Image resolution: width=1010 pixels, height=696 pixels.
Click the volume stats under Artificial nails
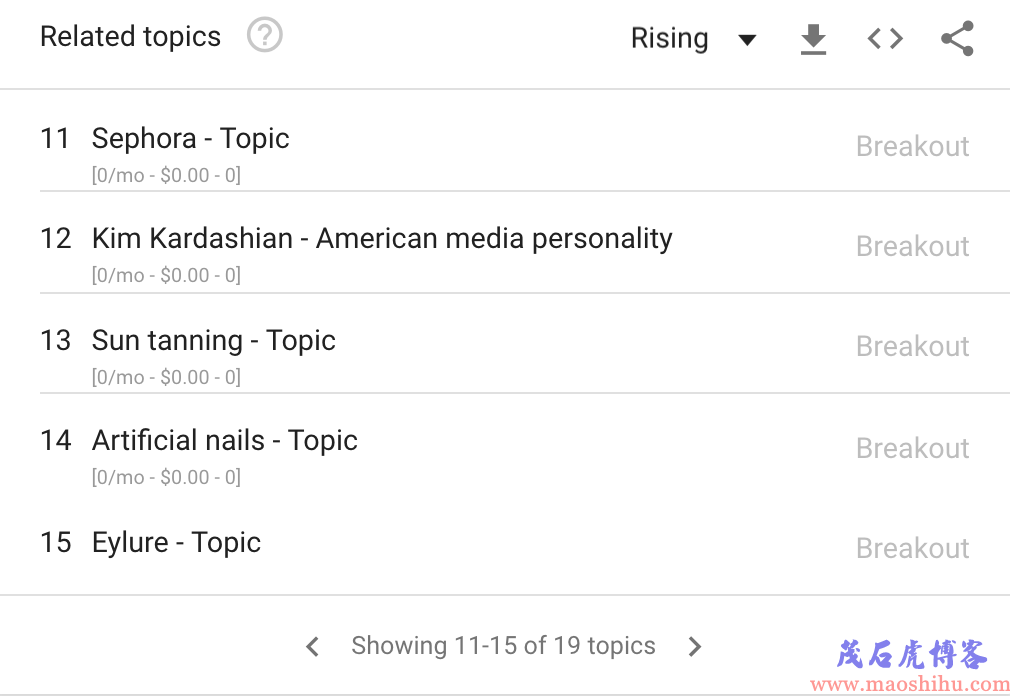coord(166,478)
